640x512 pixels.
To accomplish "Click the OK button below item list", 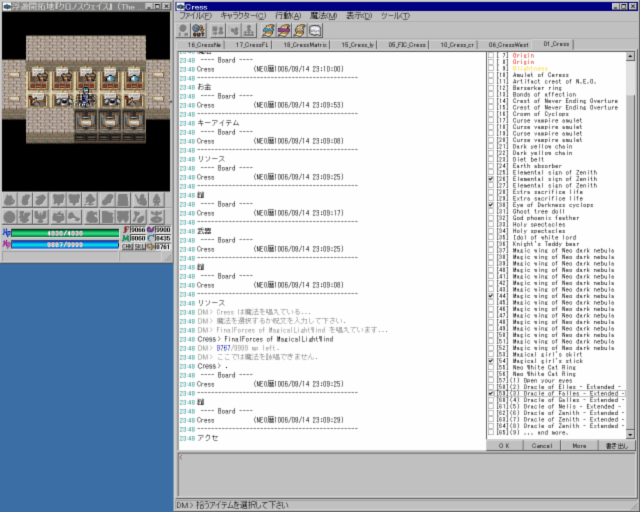I will [504, 446].
